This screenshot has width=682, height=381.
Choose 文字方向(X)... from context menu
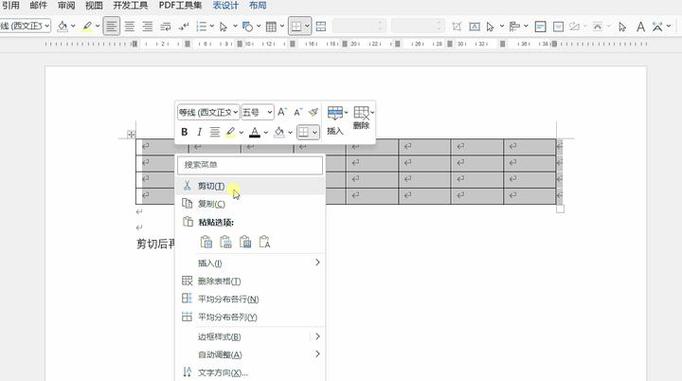tap(250, 373)
